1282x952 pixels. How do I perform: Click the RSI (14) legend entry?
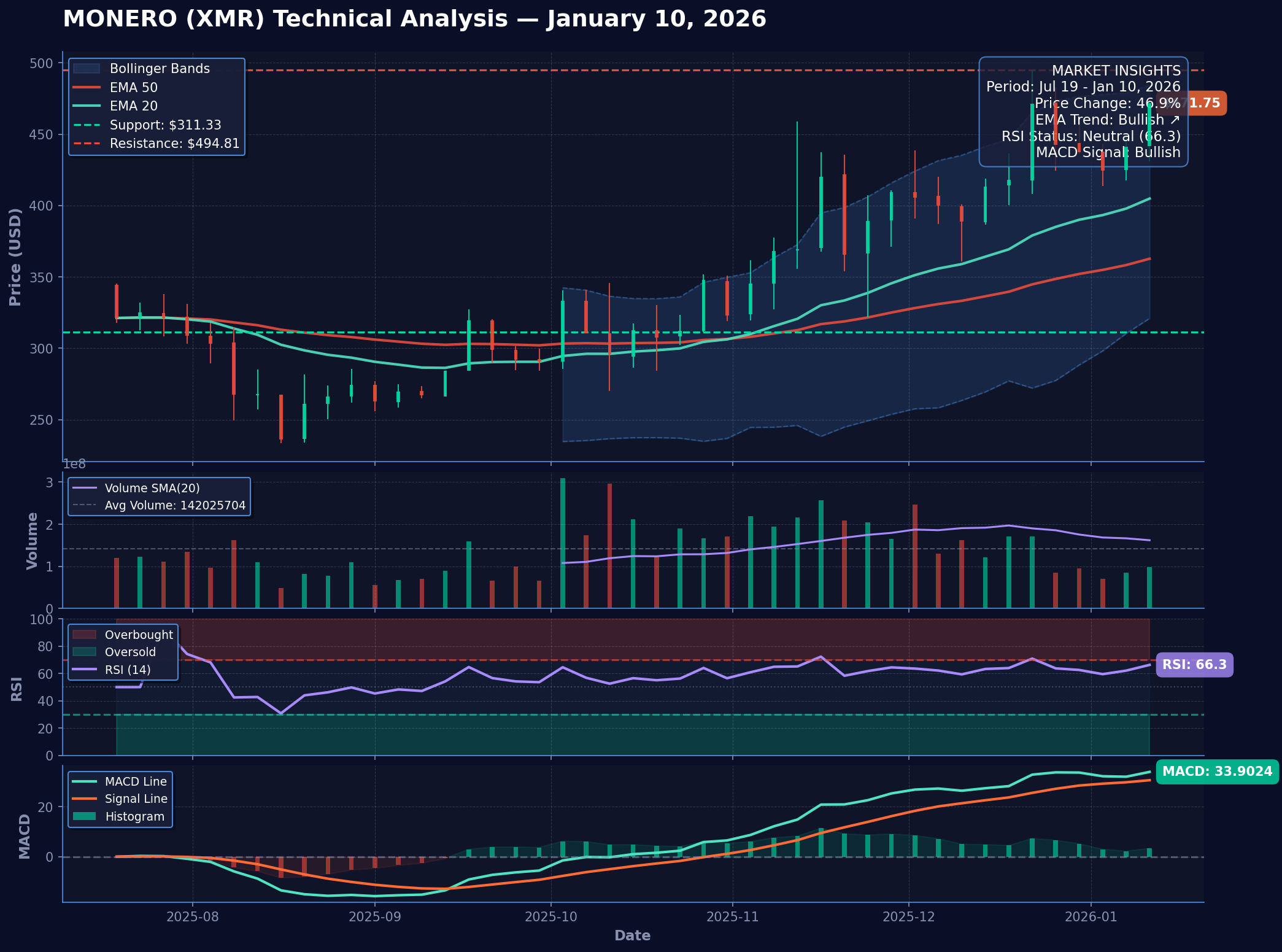pyautogui.click(x=127, y=670)
